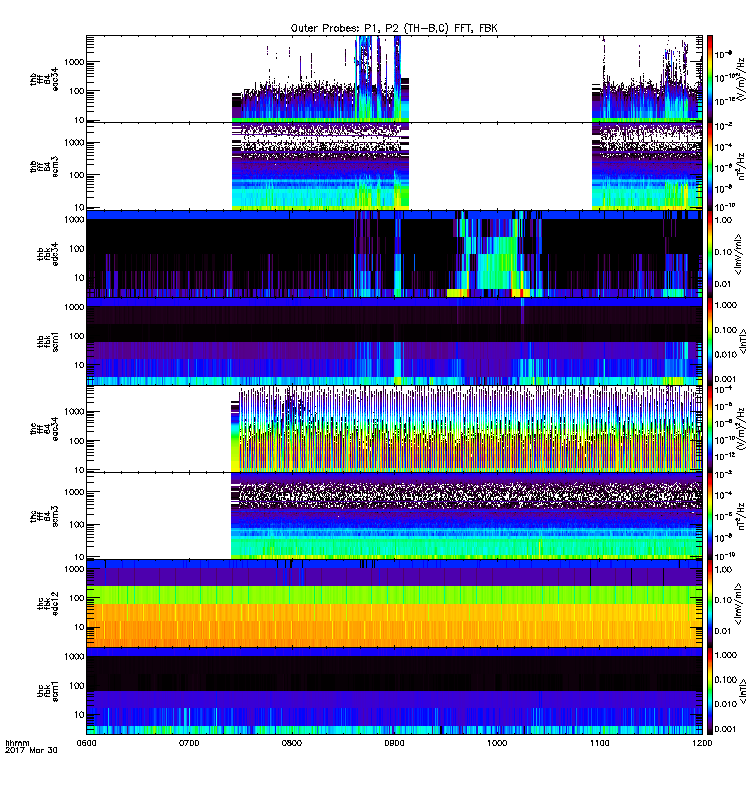Click the thc fff scm3 spectrogram panel
Viewport: 750px width, 800px height.
click(x=394, y=516)
